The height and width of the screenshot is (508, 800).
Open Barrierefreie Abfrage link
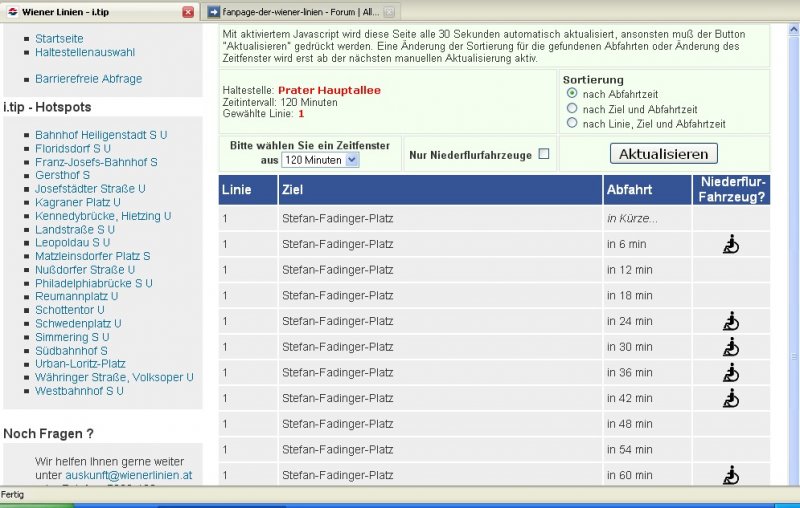(88, 79)
